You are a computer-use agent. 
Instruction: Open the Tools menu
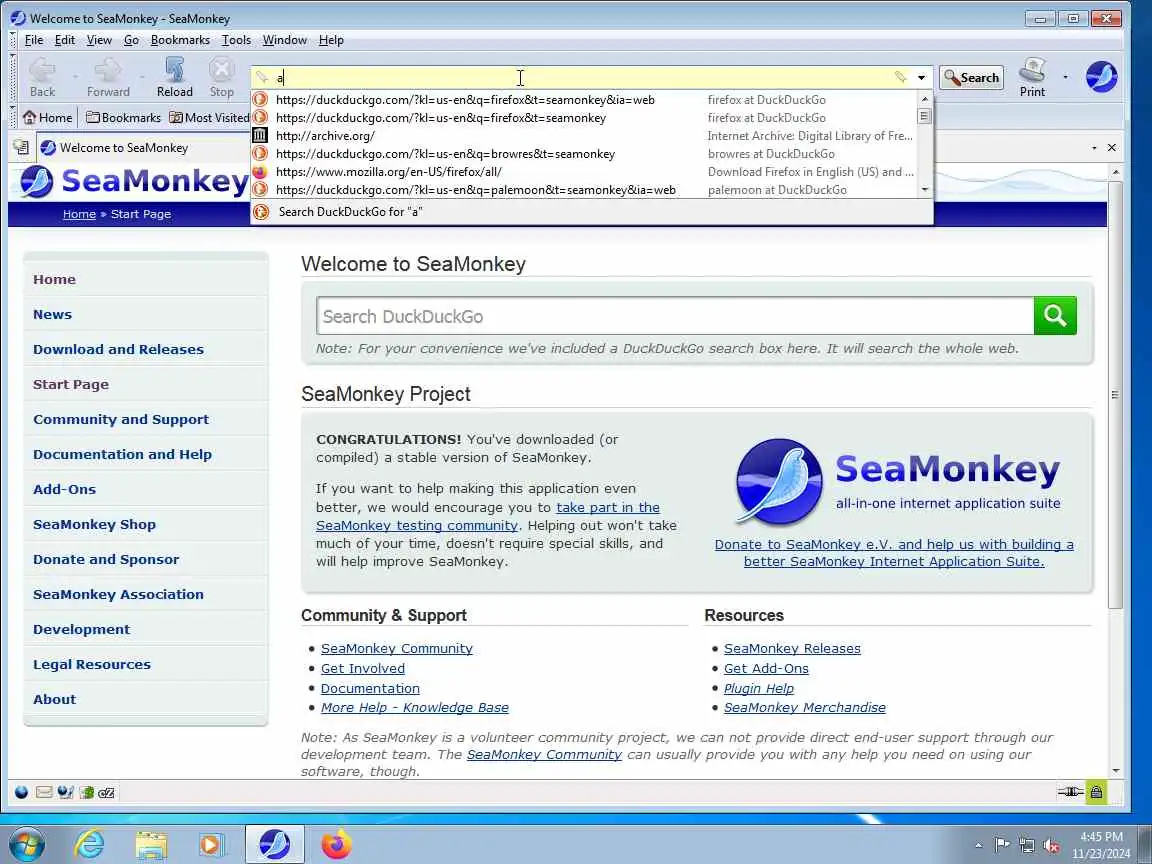pyautogui.click(x=236, y=40)
